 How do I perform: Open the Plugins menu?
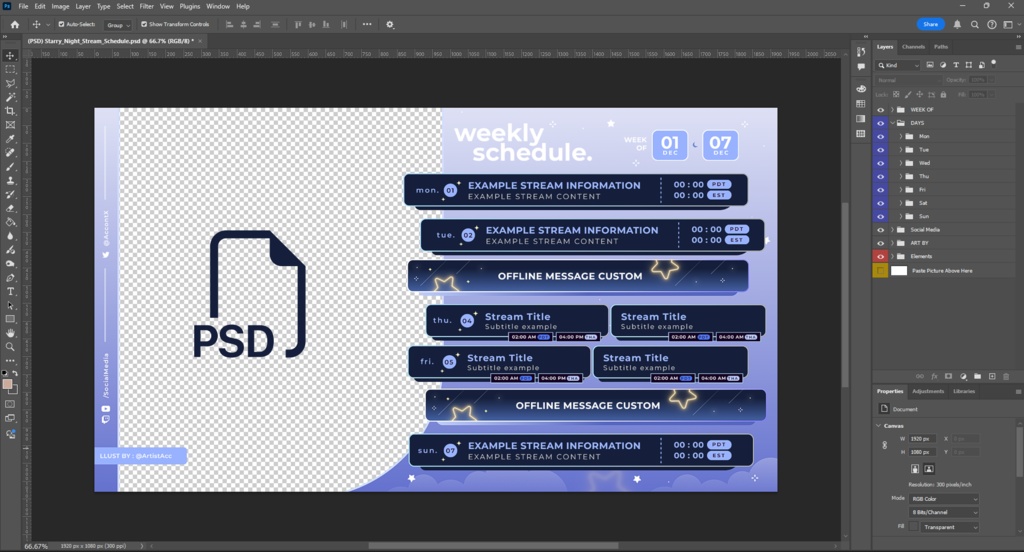tap(189, 7)
